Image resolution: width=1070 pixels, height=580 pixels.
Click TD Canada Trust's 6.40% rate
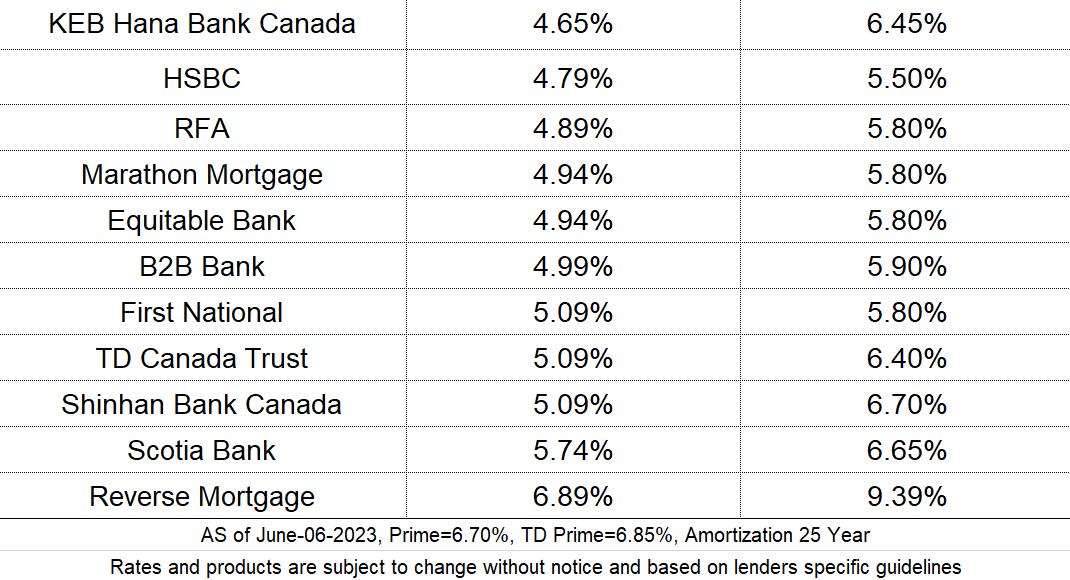pos(906,358)
